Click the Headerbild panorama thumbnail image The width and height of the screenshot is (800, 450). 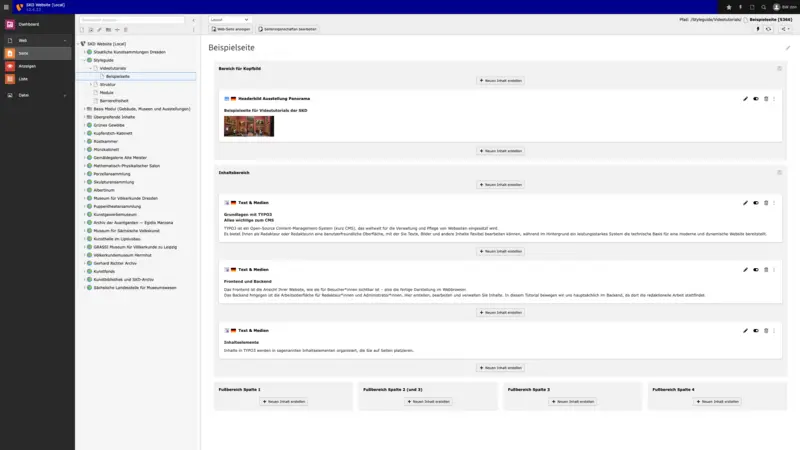coord(248,126)
